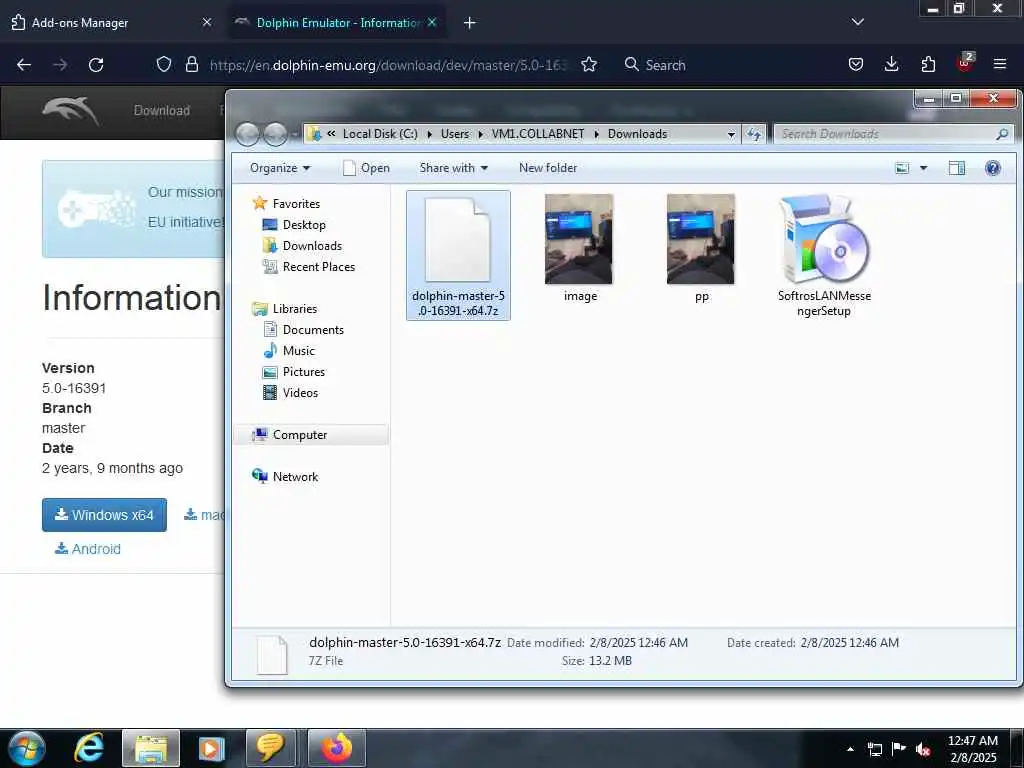Open the Organize menu
1024x768 pixels.
[x=280, y=168]
